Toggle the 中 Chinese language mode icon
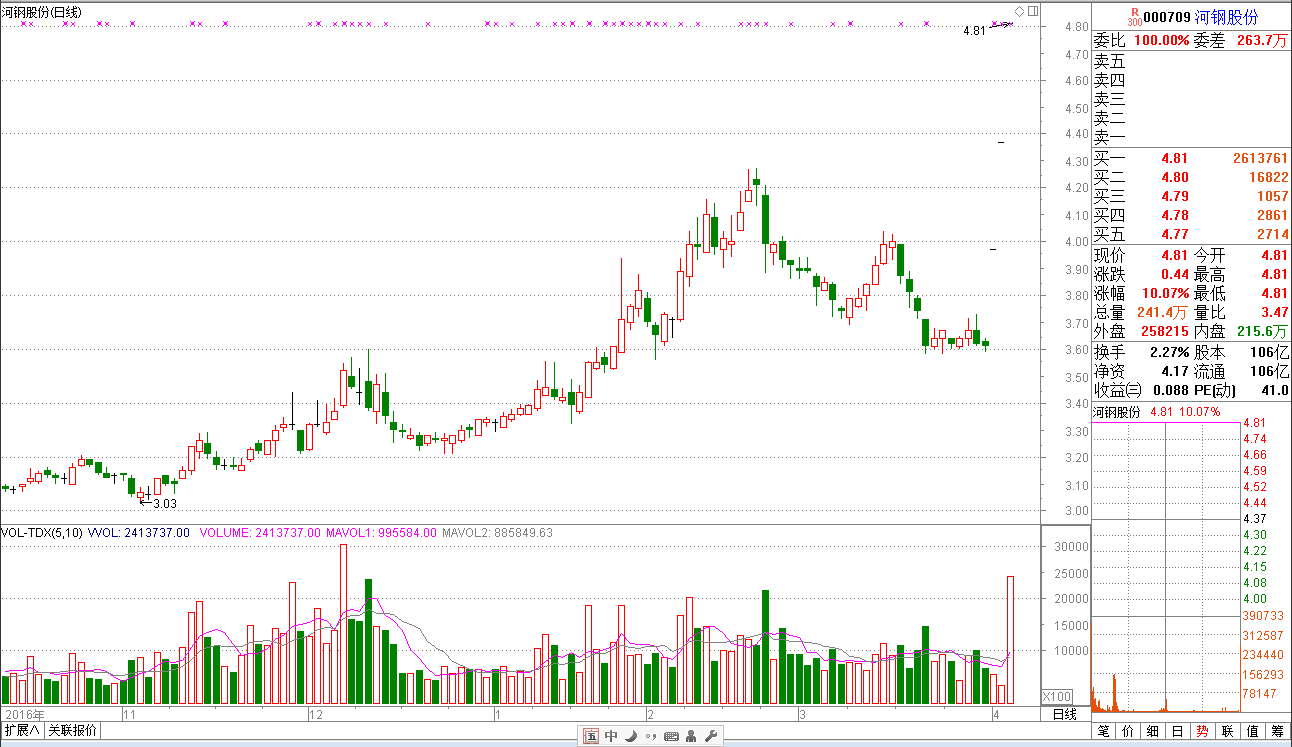1292x747 pixels. tap(611, 737)
